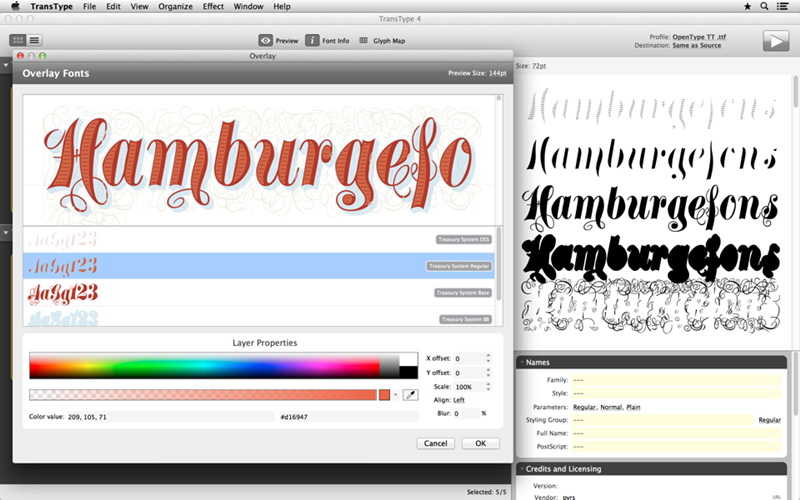Image resolution: width=800 pixels, height=500 pixels.
Task: Select the Treasury System Base layer
Action: point(259,292)
